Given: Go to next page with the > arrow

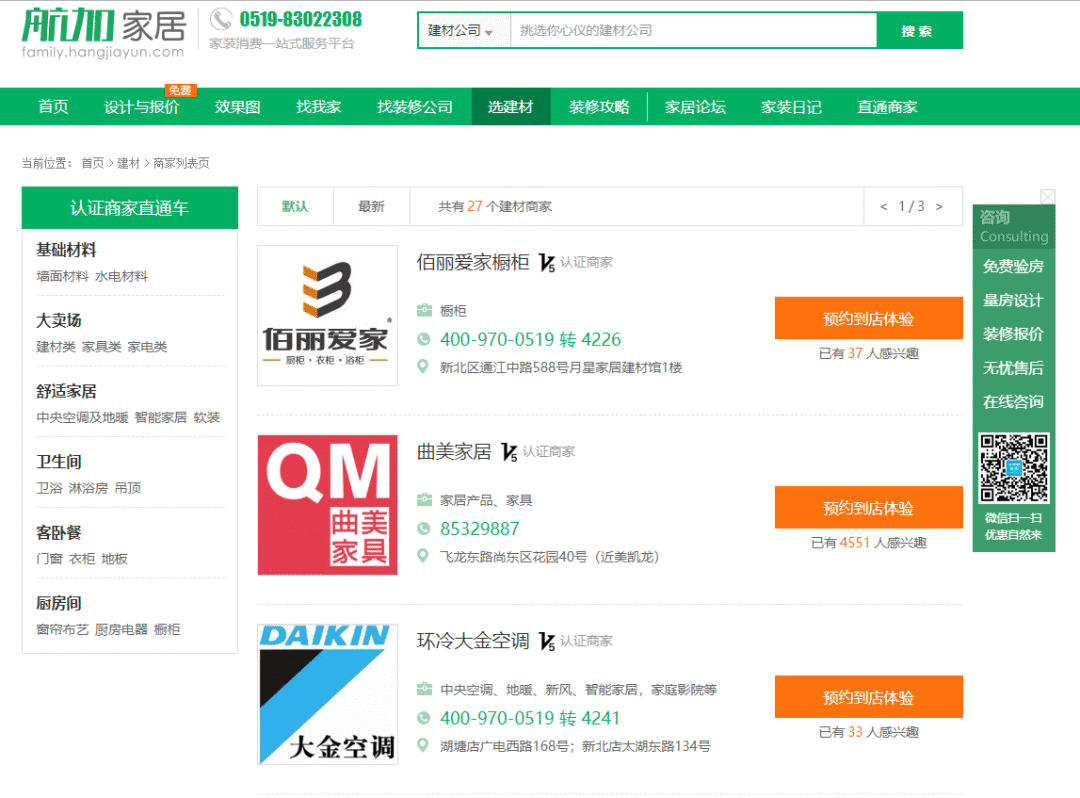Looking at the screenshot, I should [939, 207].
